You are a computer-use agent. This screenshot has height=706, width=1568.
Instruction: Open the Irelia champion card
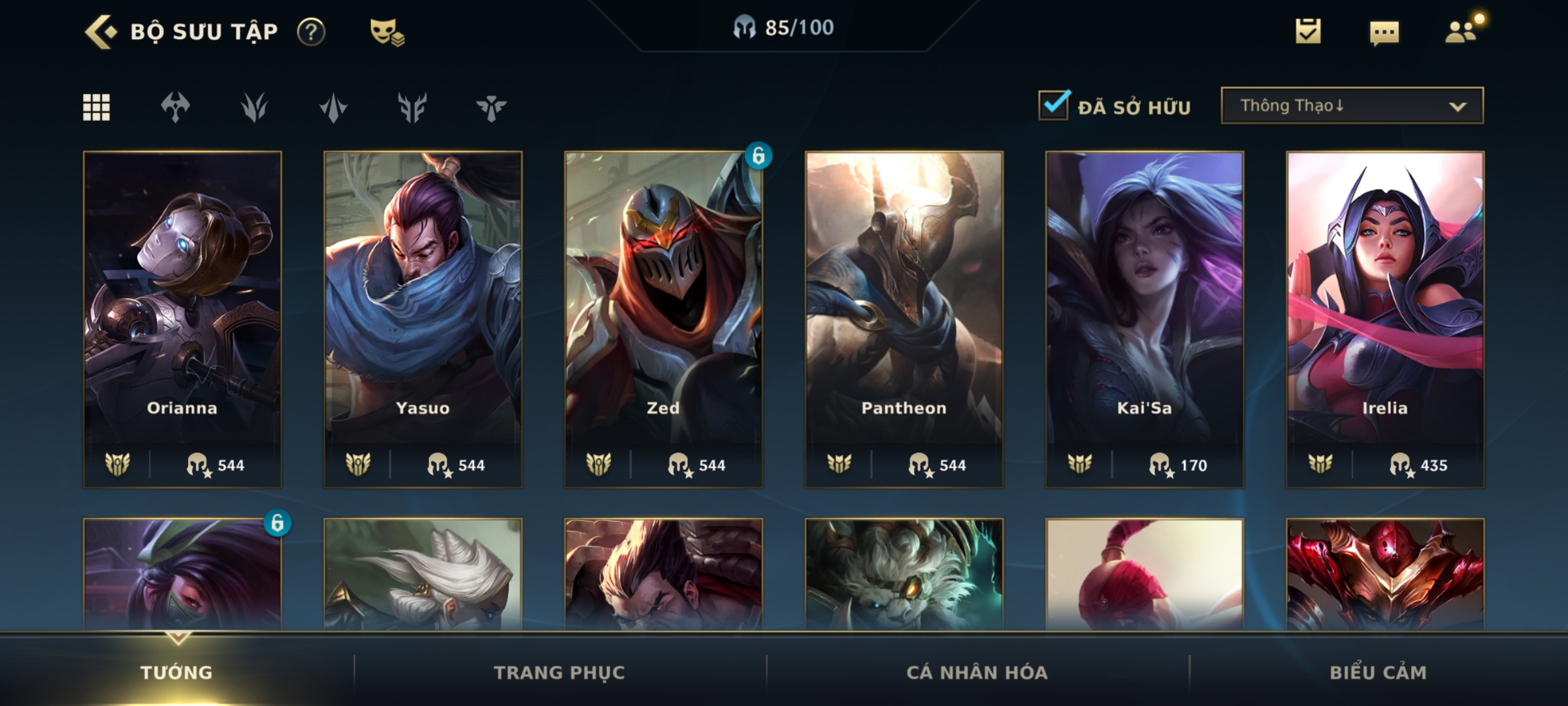(1385, 319)
